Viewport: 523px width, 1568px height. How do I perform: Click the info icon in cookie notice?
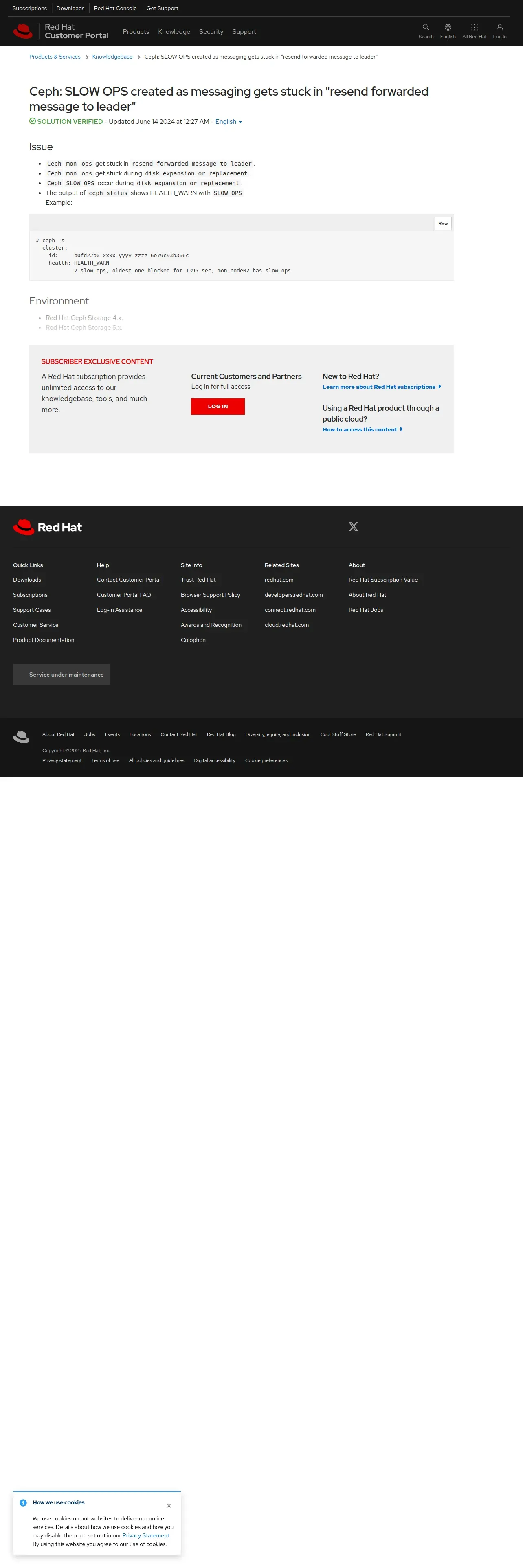coord(23,1503)
